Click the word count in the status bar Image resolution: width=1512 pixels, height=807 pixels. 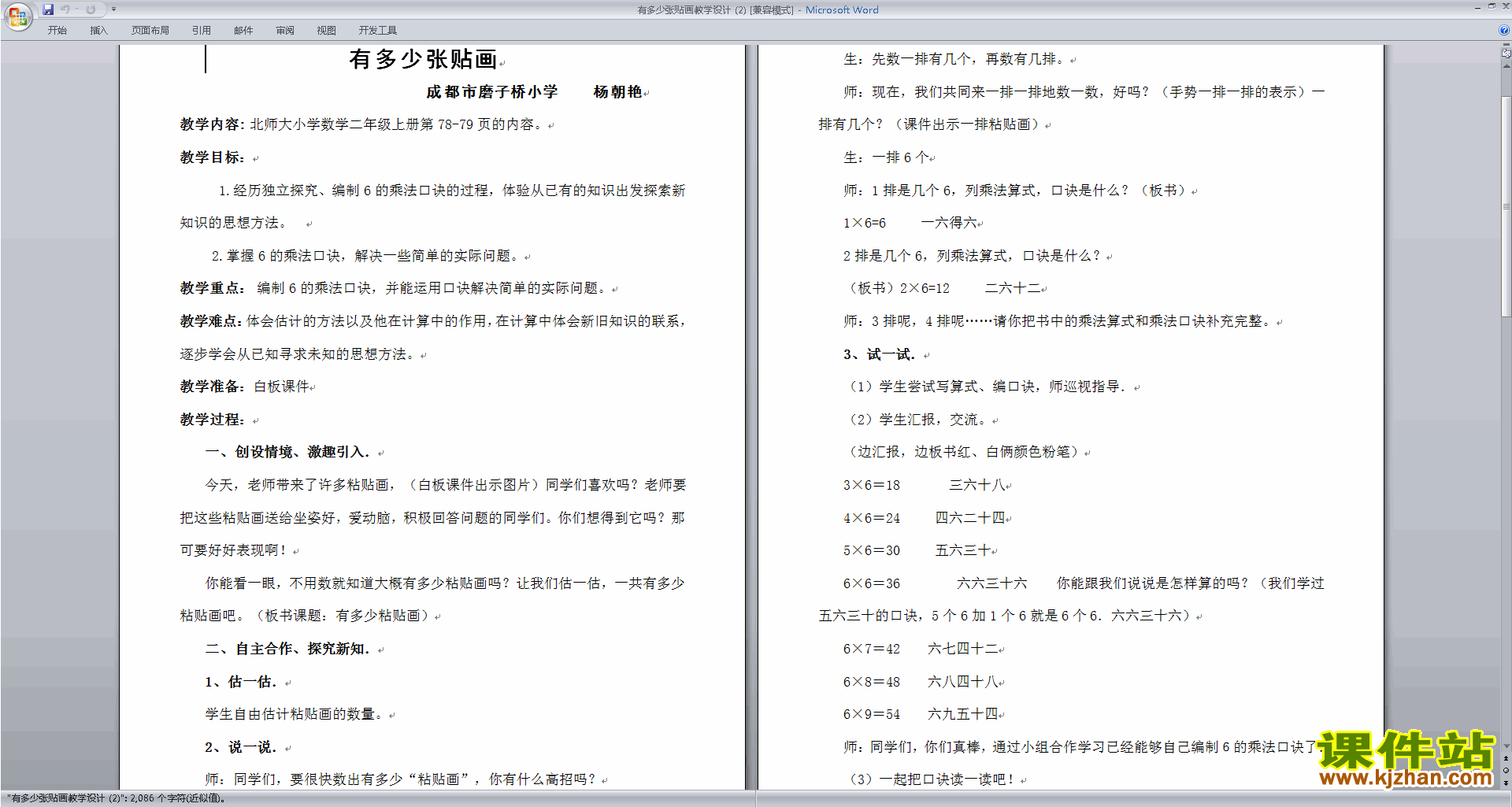coord(115,798)
